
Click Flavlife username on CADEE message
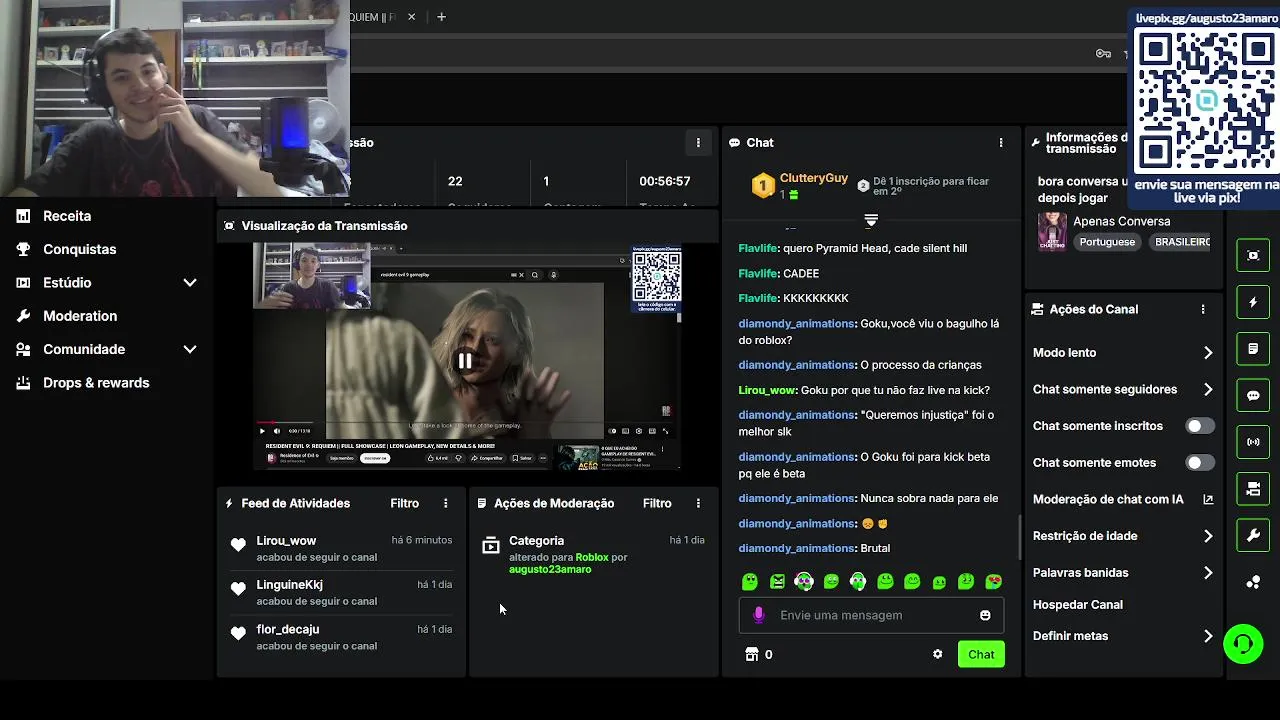(x=758, y=273)
